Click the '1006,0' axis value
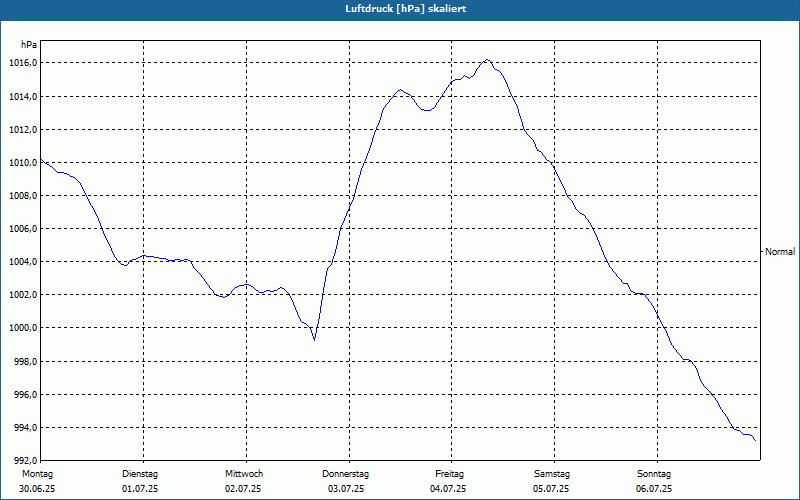The height and width of the screenshot is (500, 800). pos(23,229)
